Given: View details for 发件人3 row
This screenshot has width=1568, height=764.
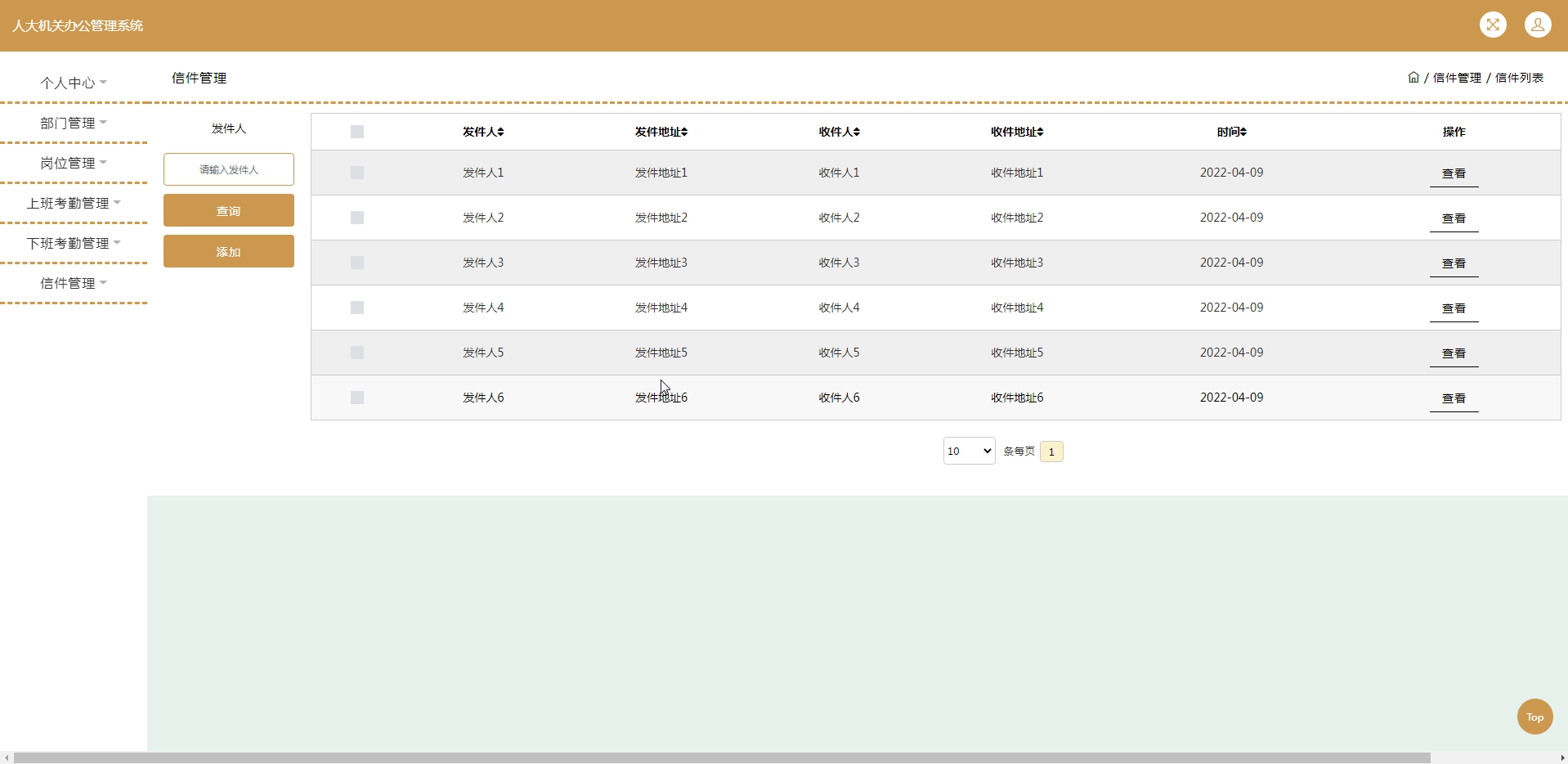Looking at the screenshot, I should (x=1454, y=263).
